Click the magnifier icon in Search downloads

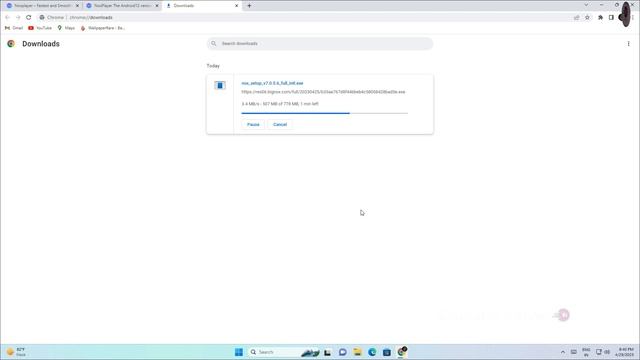tap(213, 44)
